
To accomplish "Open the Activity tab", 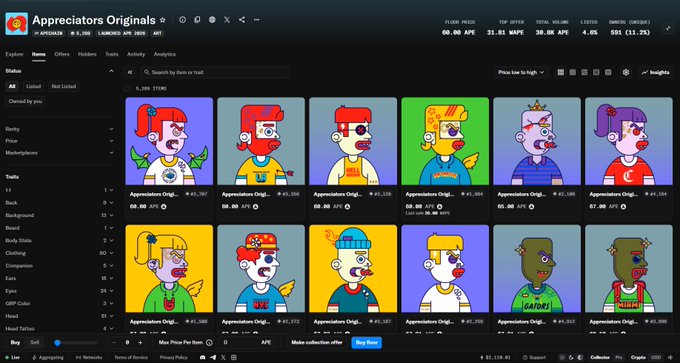I will (x=136, y=54).
